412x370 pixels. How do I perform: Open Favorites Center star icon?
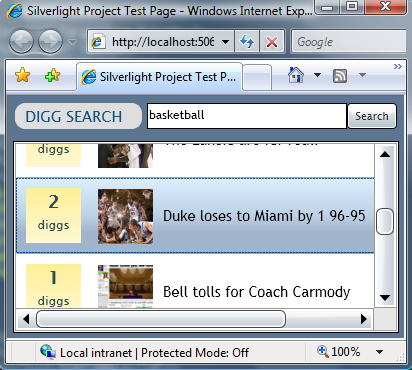point(22,75)
